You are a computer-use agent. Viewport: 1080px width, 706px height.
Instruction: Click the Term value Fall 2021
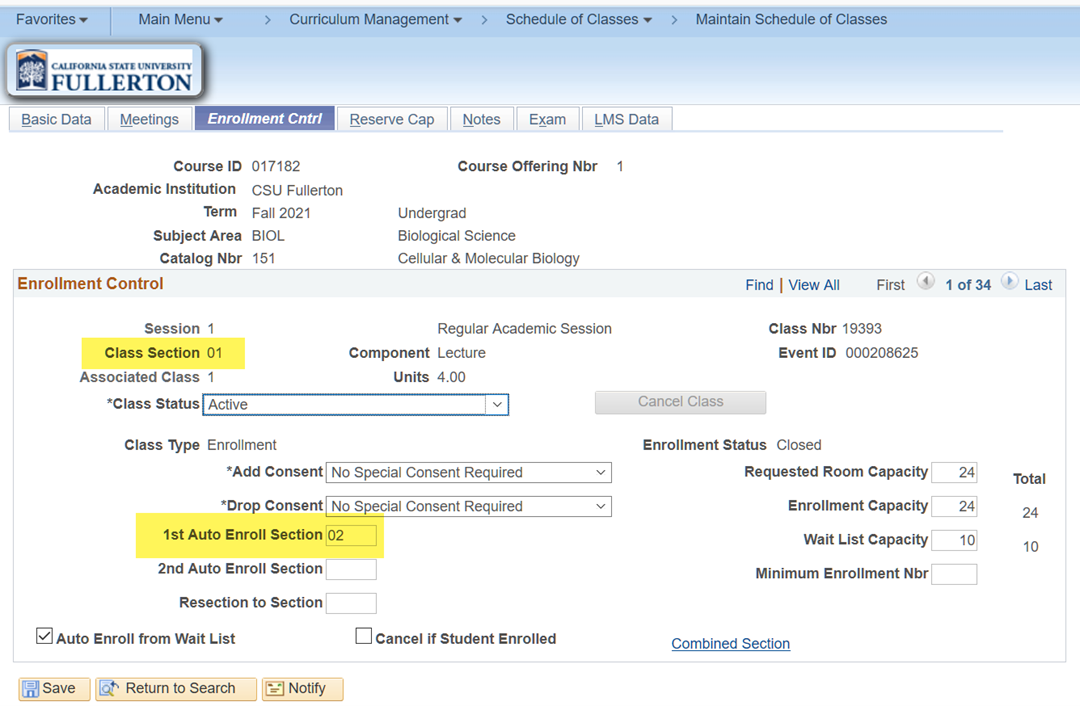tap(281, 213)
